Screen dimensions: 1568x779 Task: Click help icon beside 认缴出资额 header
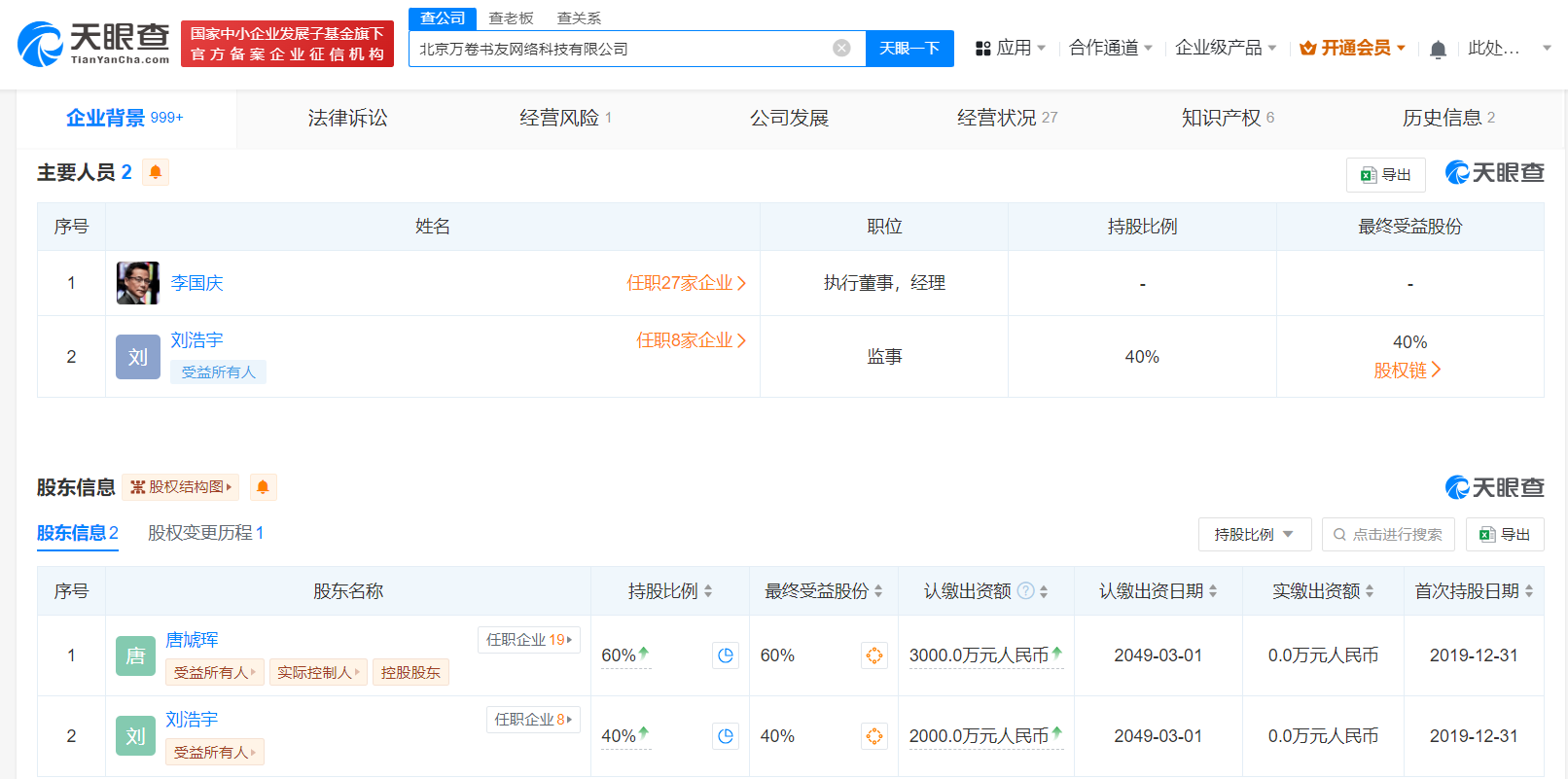1025,590
